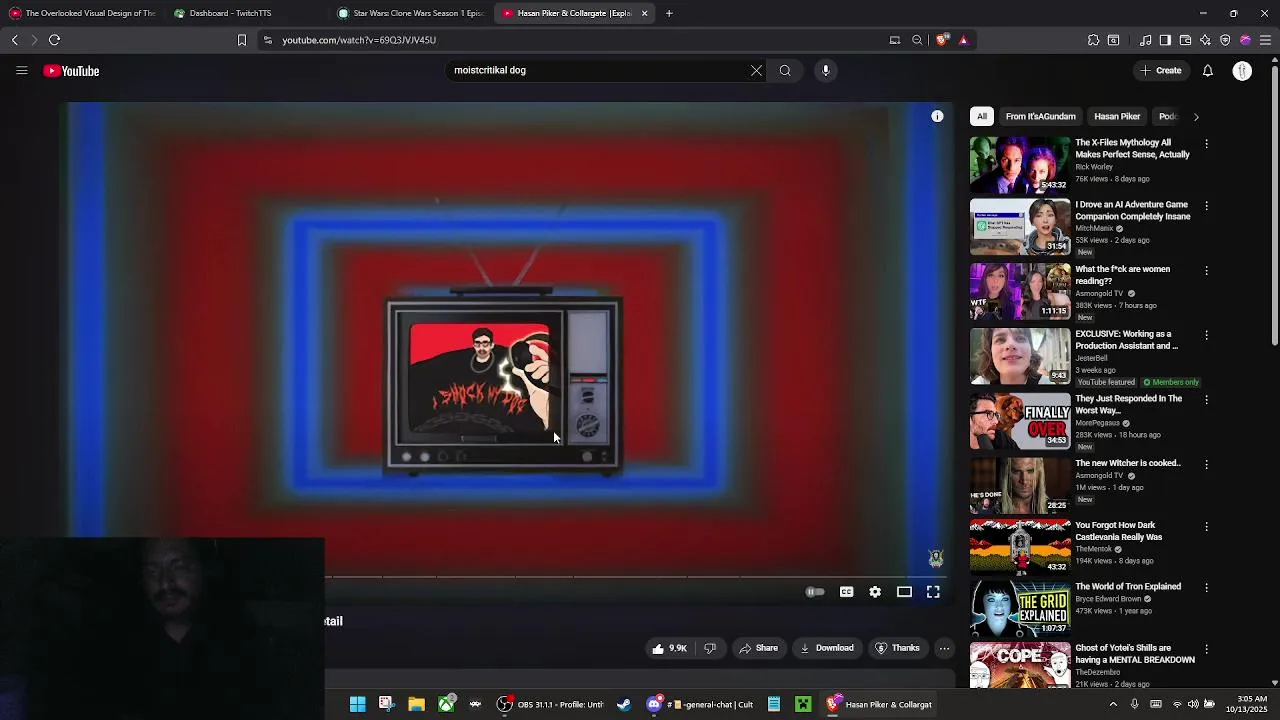Reload the current page
This screenshot has width=1280, height=720.
pyautogui.click(x=55, y=40)
